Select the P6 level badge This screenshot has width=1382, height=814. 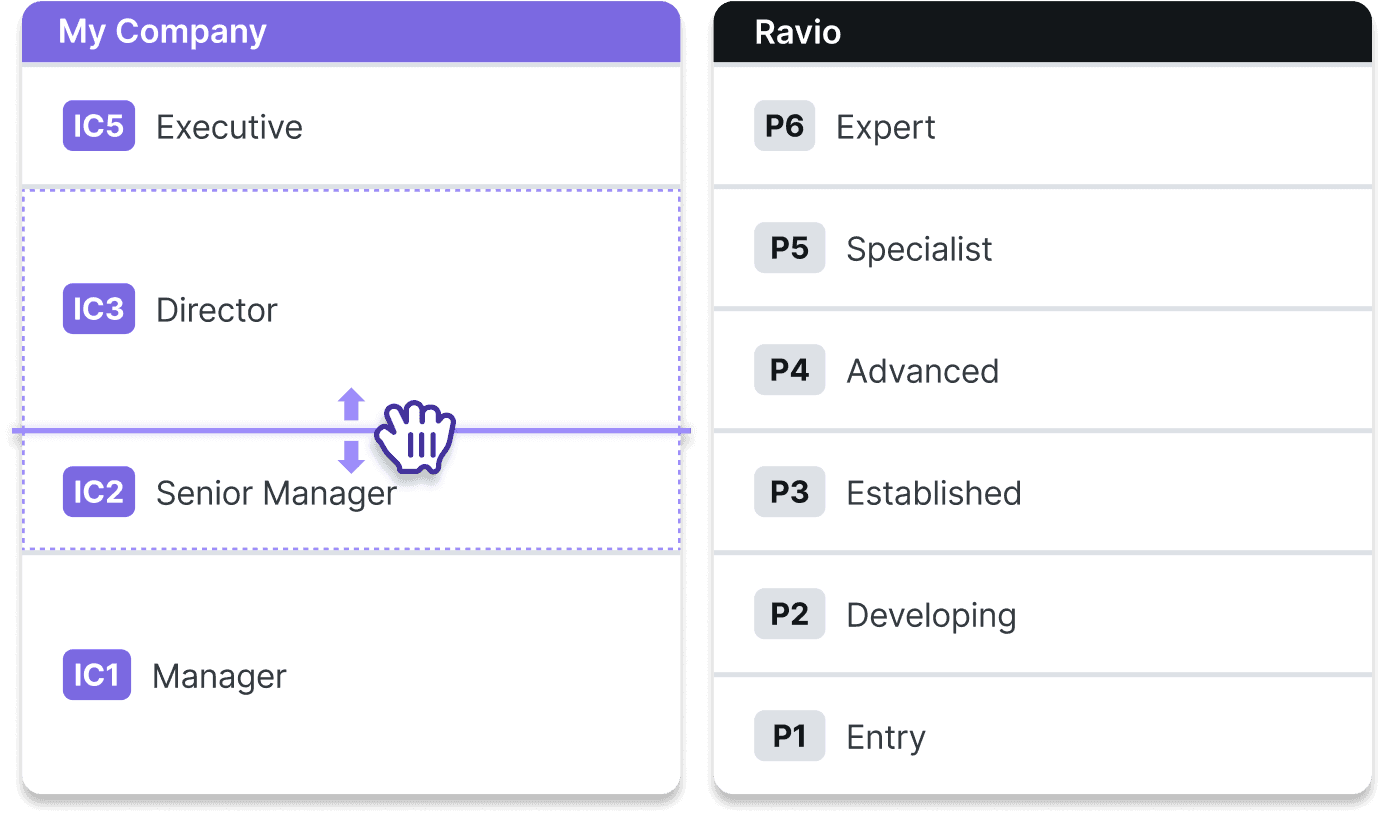(784, 125)
